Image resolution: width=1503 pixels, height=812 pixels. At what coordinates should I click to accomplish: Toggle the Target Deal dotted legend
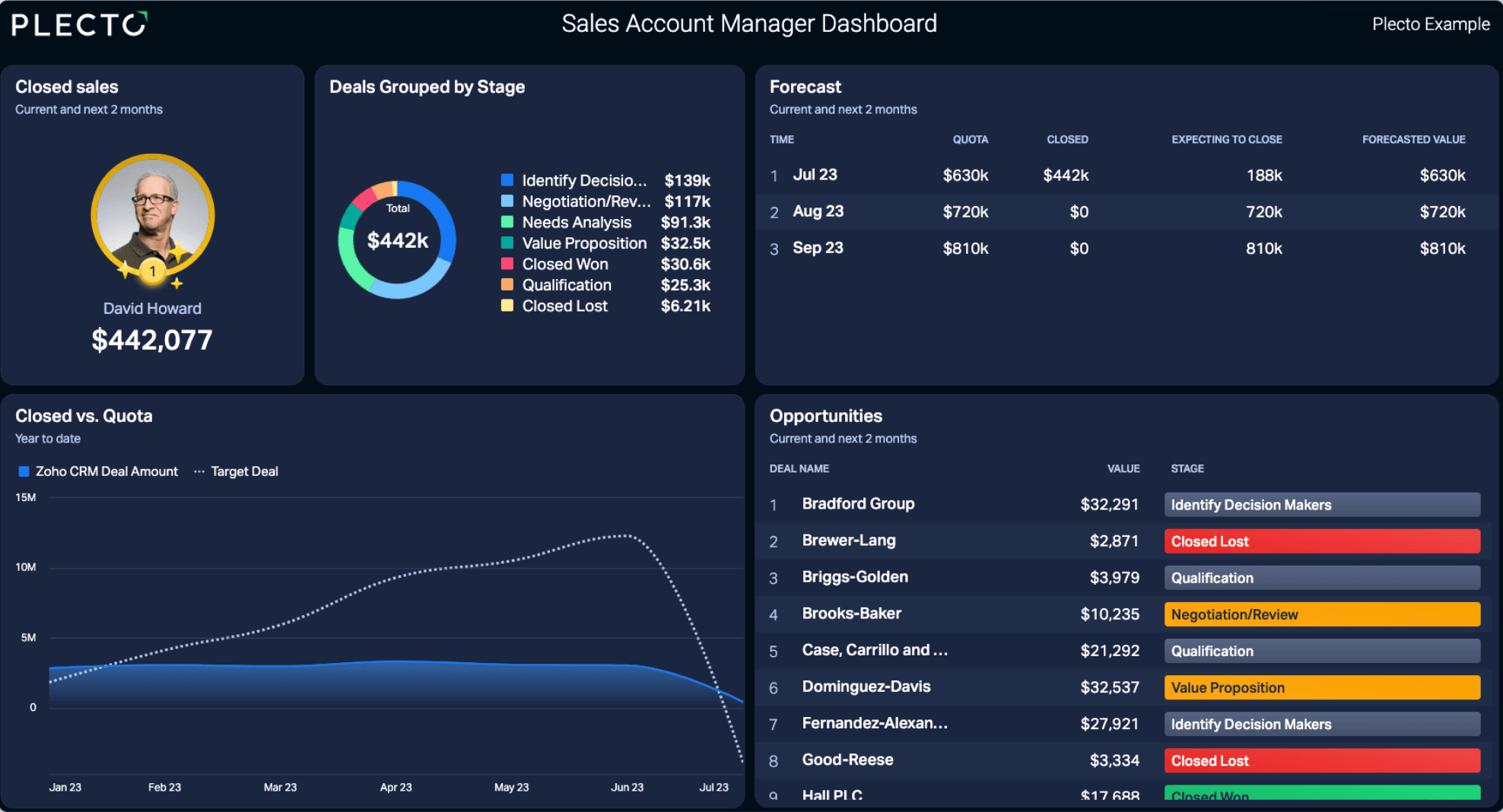236,471
